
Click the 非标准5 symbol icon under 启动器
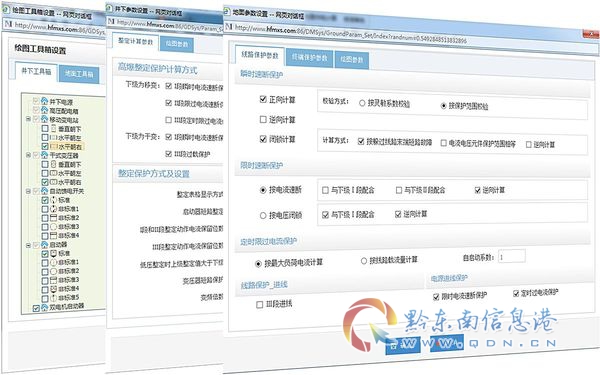click(54, 298)
